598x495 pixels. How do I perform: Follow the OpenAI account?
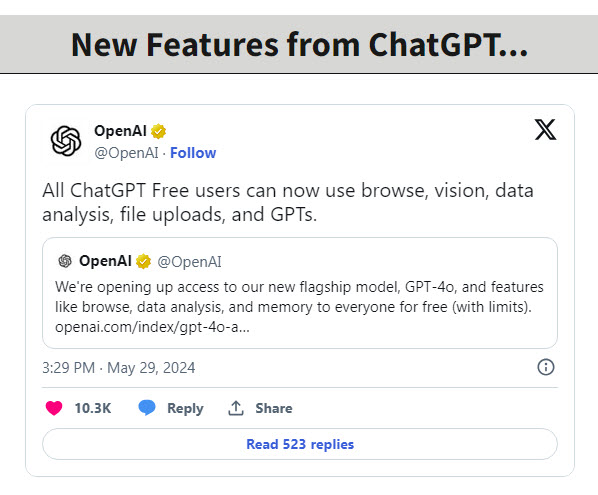pos(193,153)
